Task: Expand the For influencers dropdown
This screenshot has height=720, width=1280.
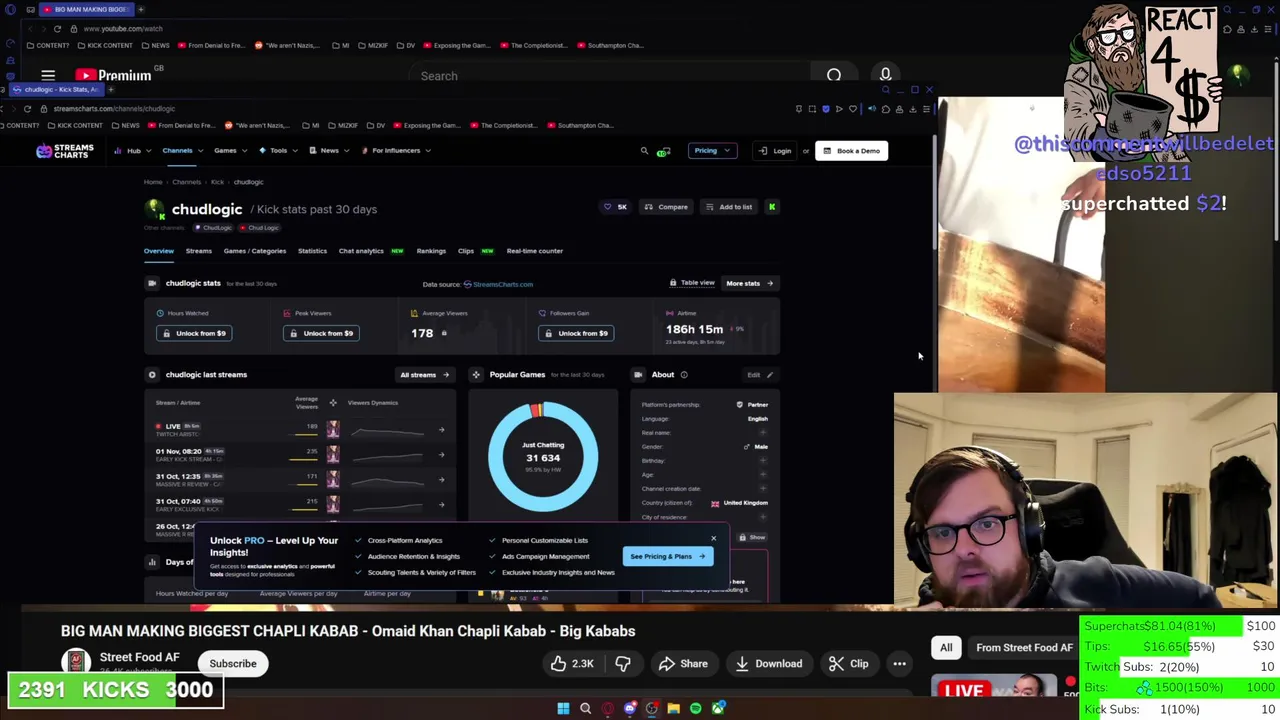Action: 396,150
